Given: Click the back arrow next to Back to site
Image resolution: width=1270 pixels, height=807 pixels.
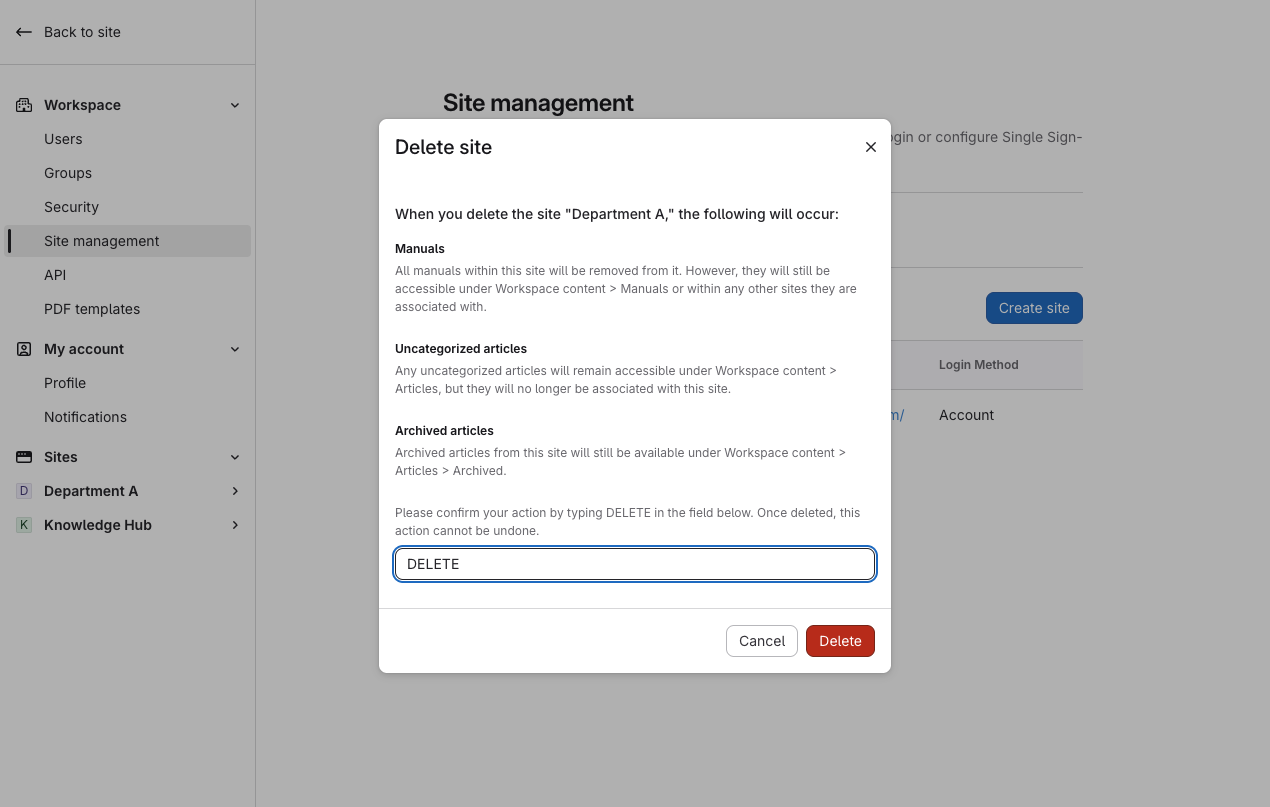Looking at the screenshot, I should tap(23, 31).
